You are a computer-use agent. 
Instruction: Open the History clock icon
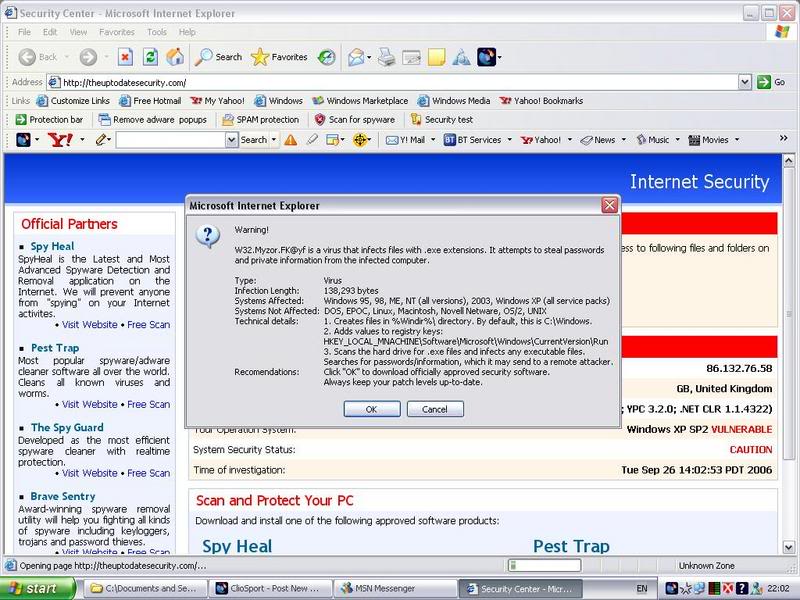pos(327,57)
